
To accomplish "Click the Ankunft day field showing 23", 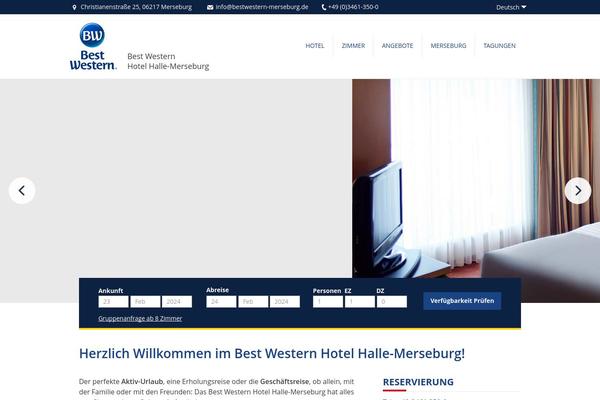I will (x=113, y=302).
